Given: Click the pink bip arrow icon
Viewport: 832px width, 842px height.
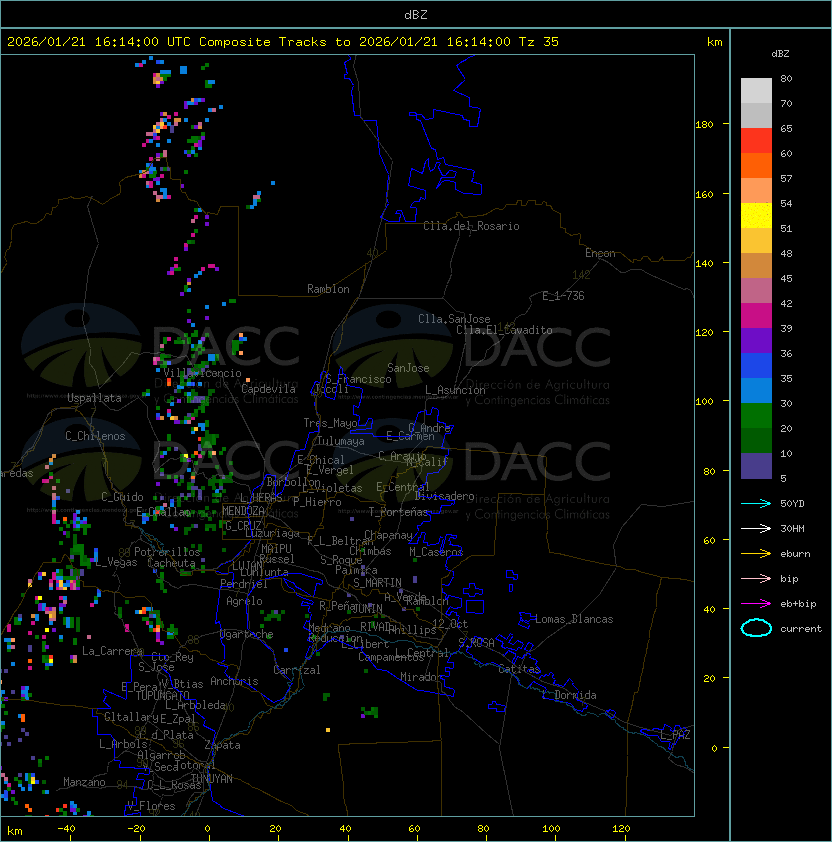Looking at the screenshot, I should pos(756,578).
